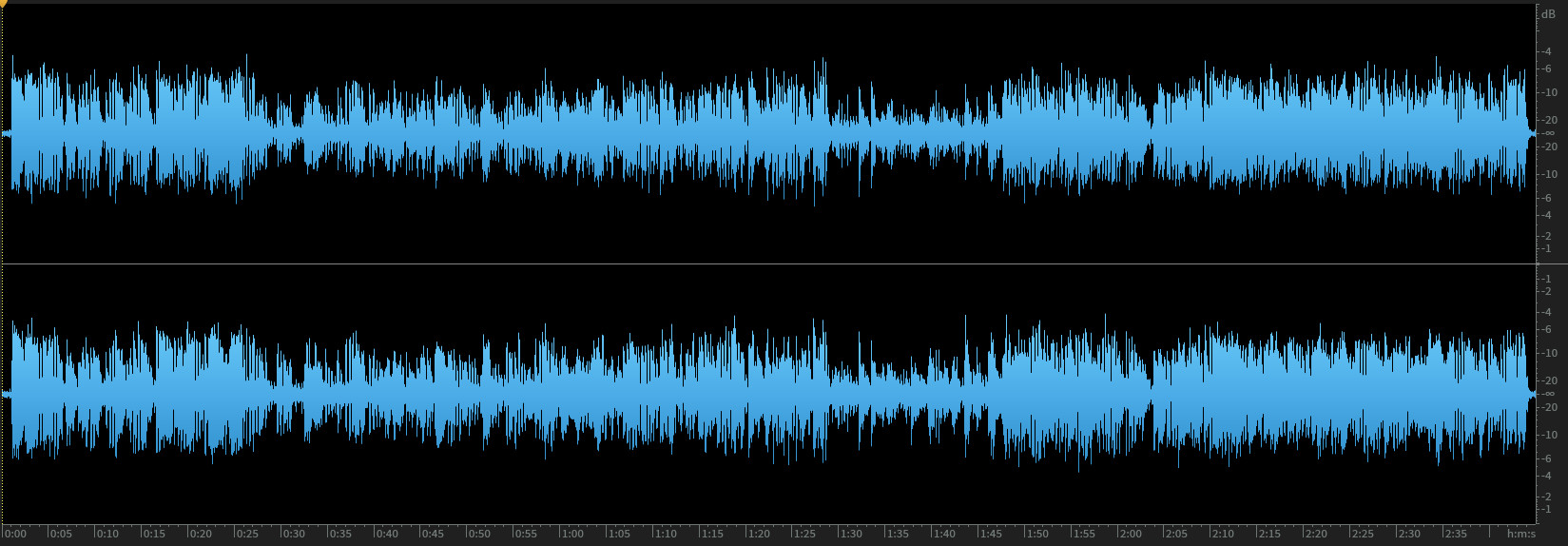
Task: Click the 1:45 time ruler mark
Action: pos(992,534)
